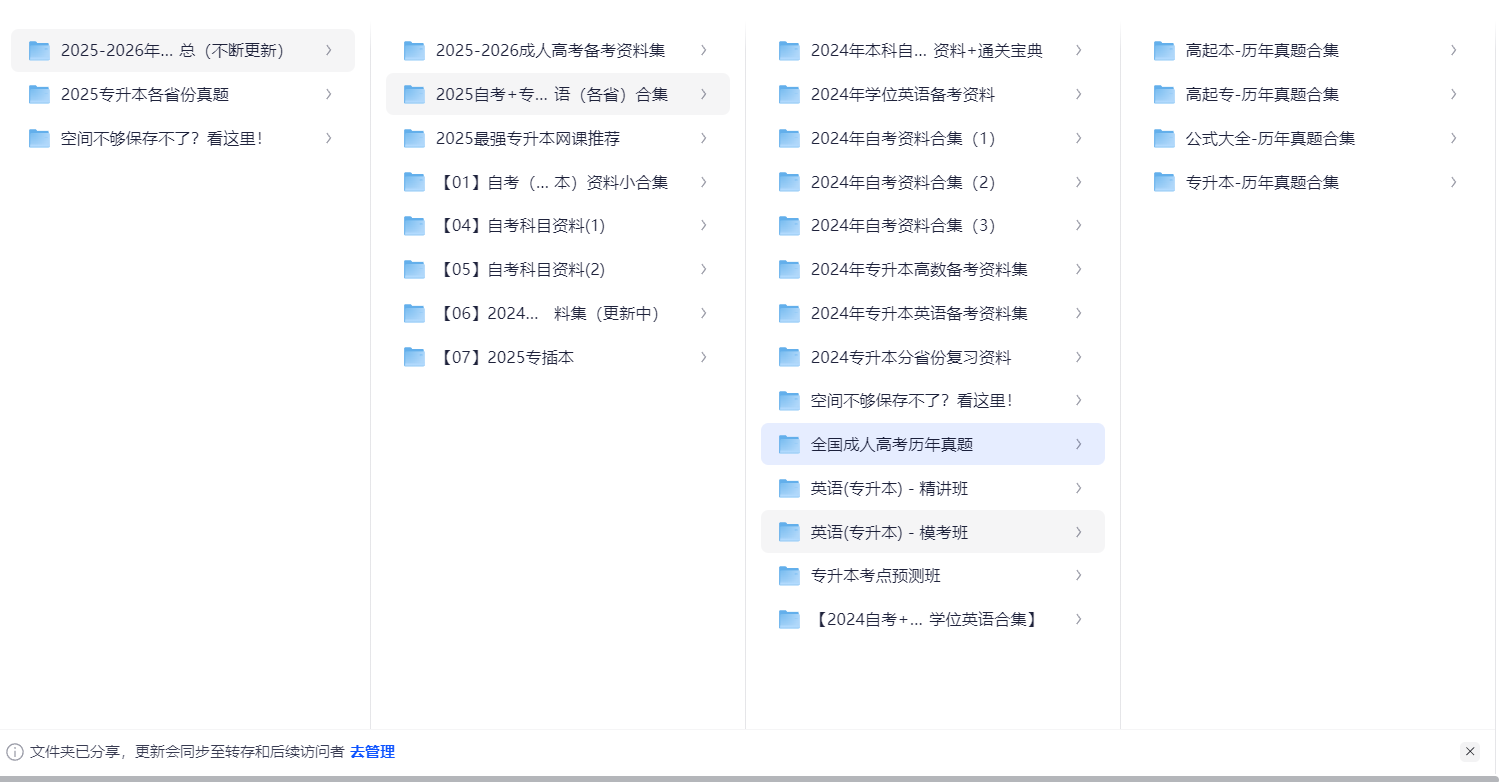
Task: Click folder icon of 2025最强专升本网课推荐
Action: point(414,138)
